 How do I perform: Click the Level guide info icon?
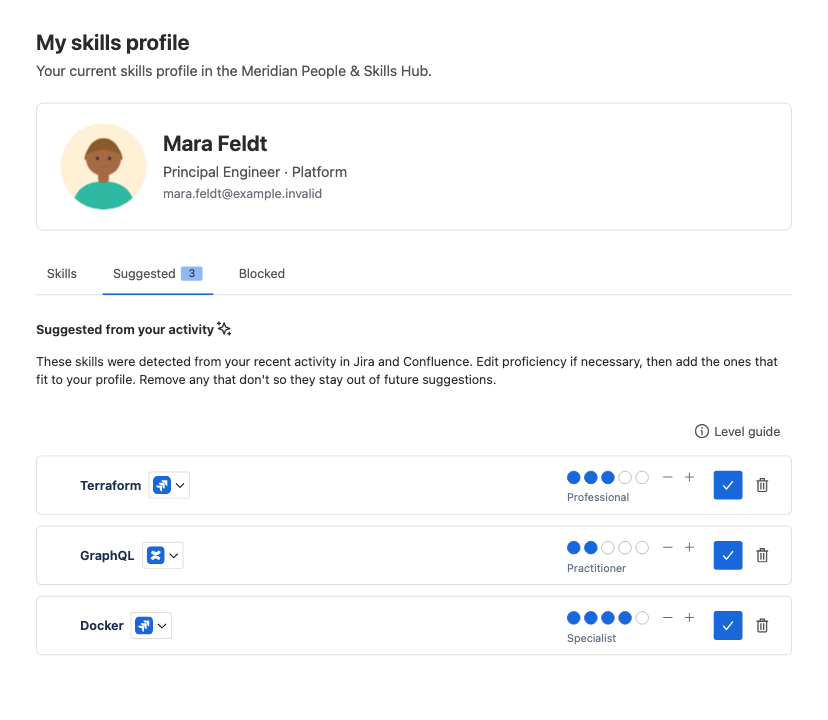tap(701, 432)
